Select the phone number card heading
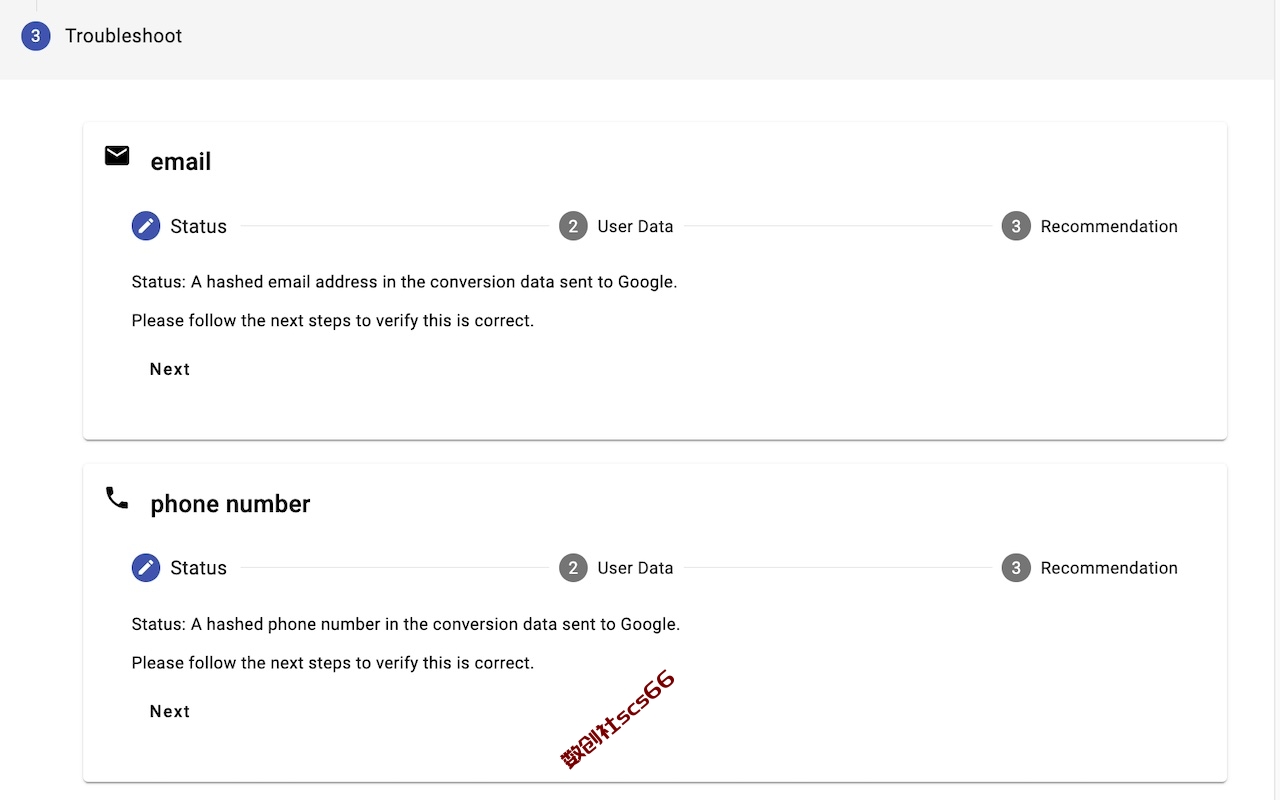Image resolution: width=1280 pixels, height=800 pixels. click(x=230, y=504)
